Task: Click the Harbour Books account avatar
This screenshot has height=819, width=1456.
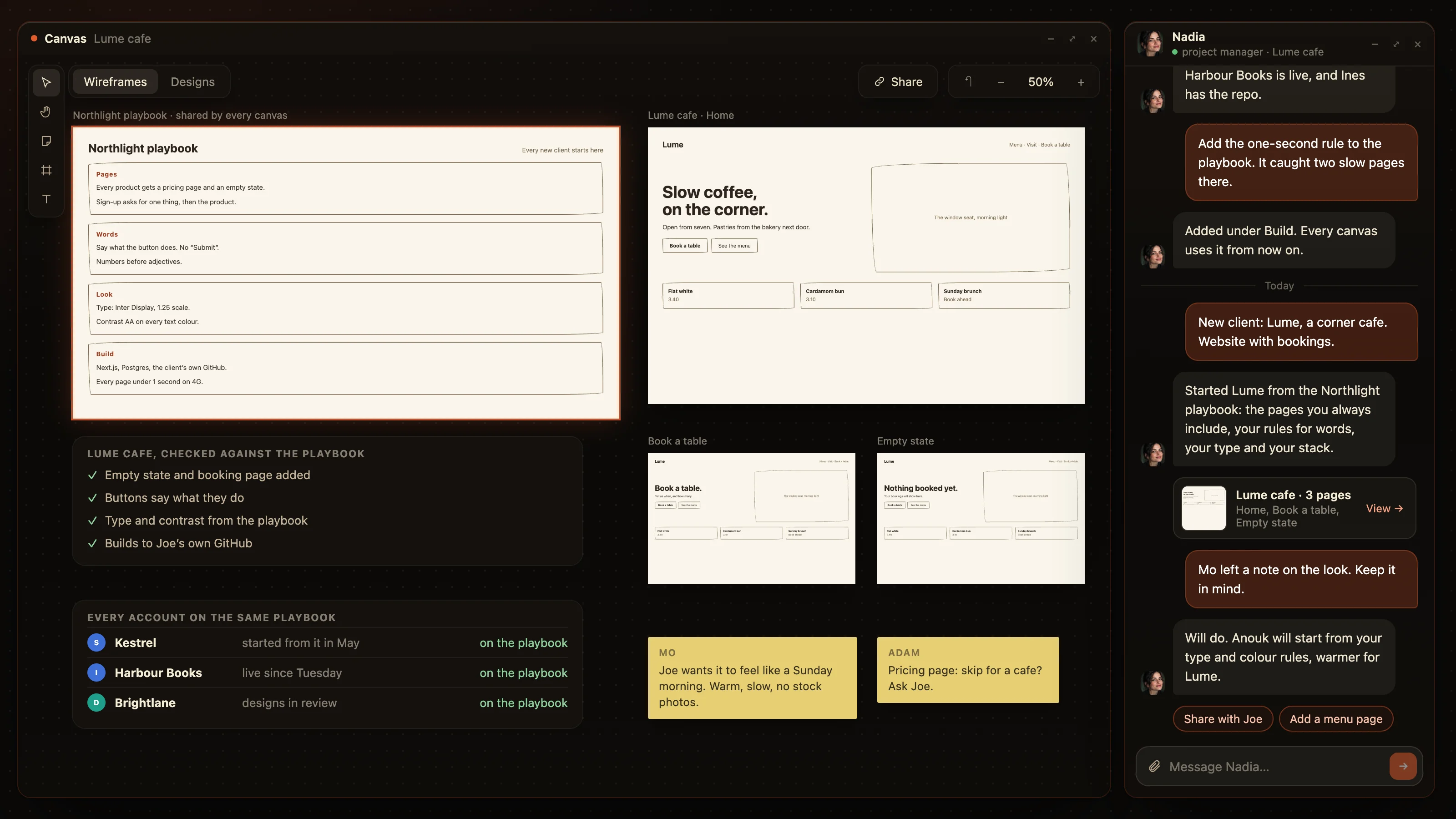Action: (96, 672)
